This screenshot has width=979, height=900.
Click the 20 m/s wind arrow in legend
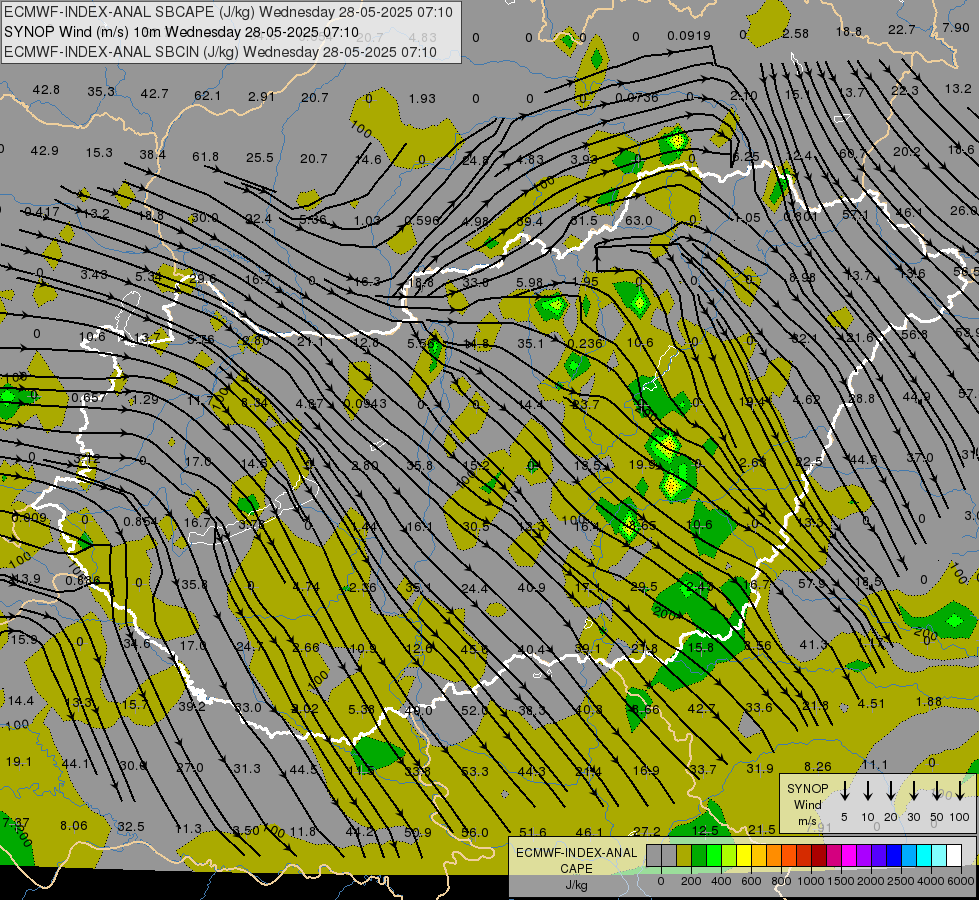[890, 791]
